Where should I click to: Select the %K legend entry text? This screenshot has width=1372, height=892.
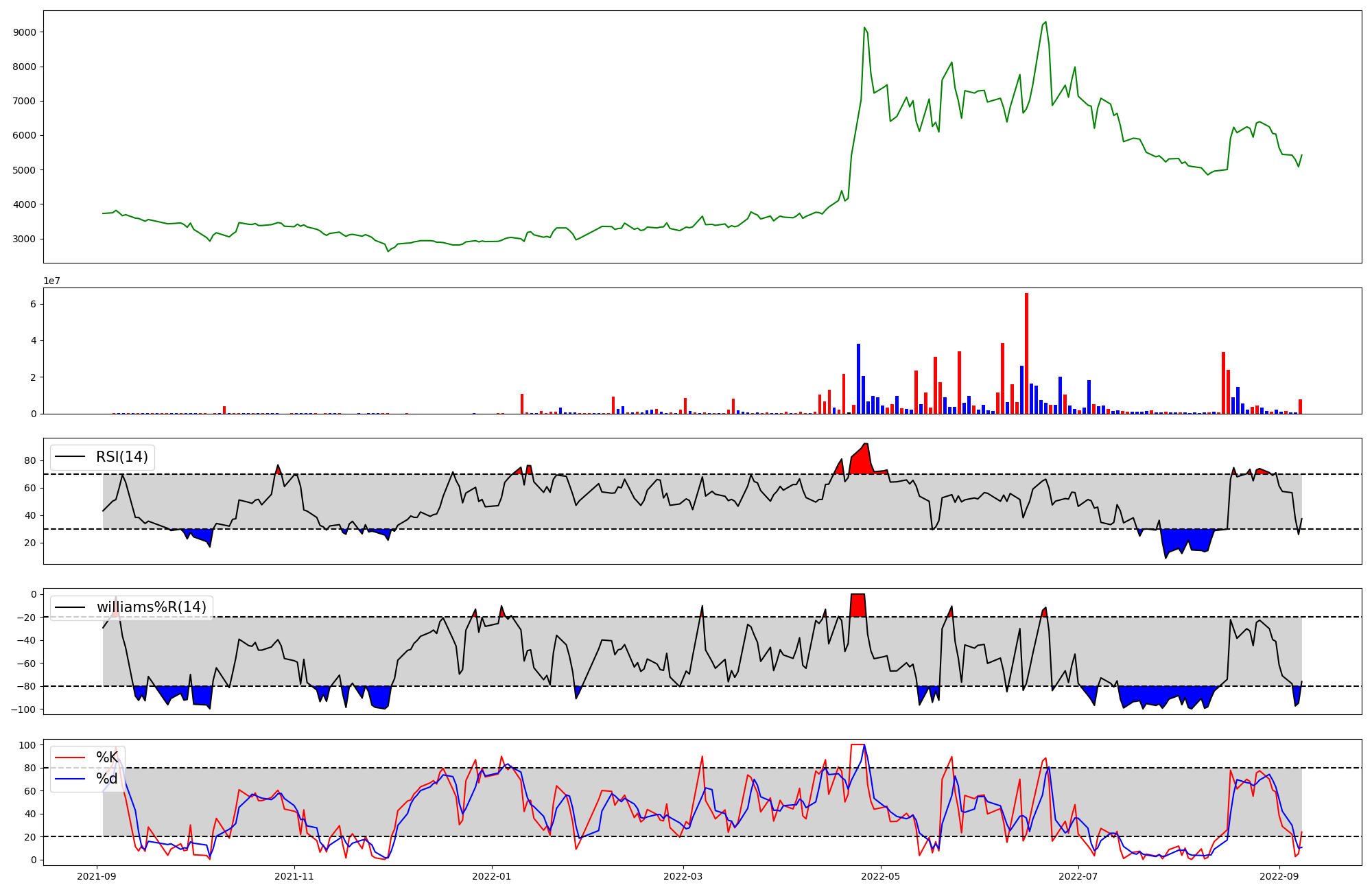point(106,758)
